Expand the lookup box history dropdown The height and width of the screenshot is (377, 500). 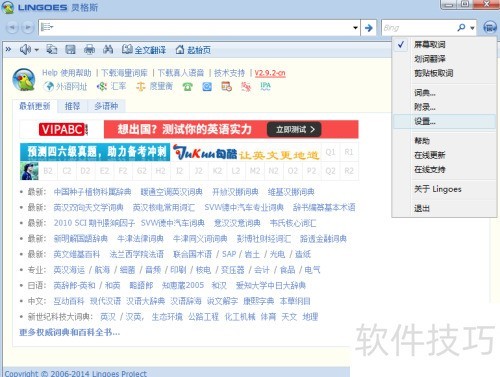click(355, 28)
